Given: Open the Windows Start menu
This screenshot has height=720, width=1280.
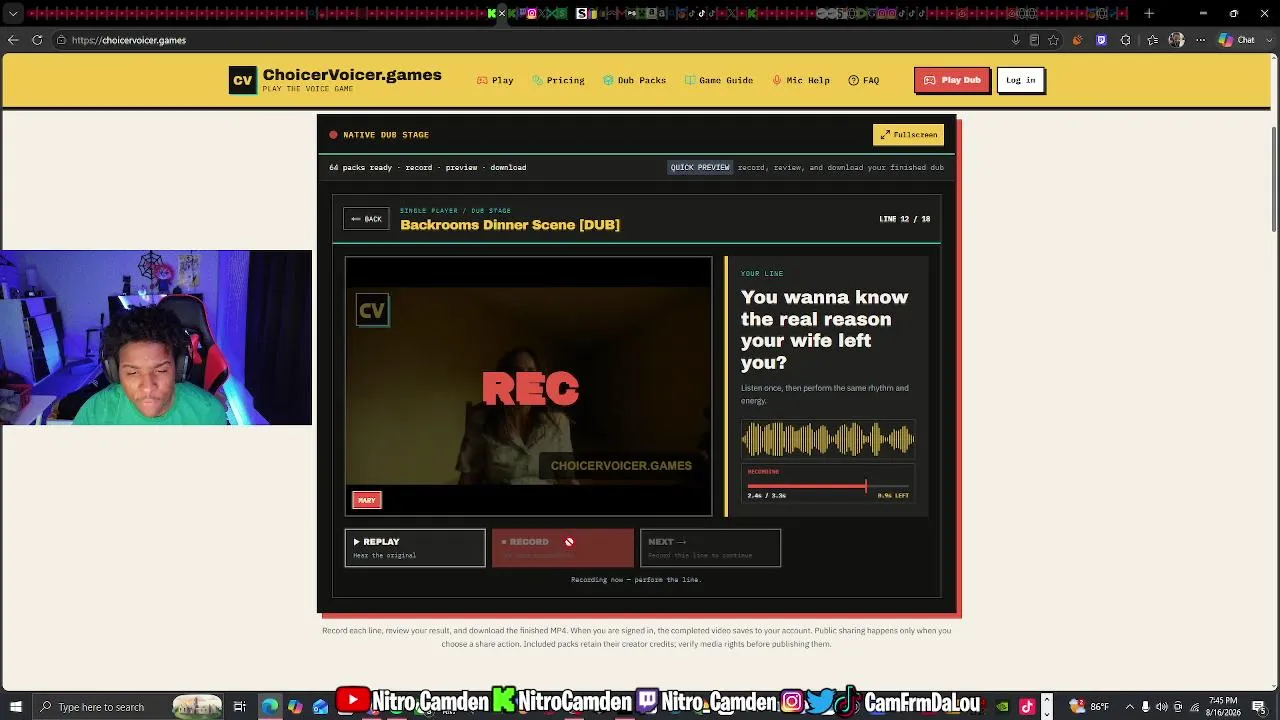Looking at the screenshot, I should pyautogui.click(x=15, y=707).
